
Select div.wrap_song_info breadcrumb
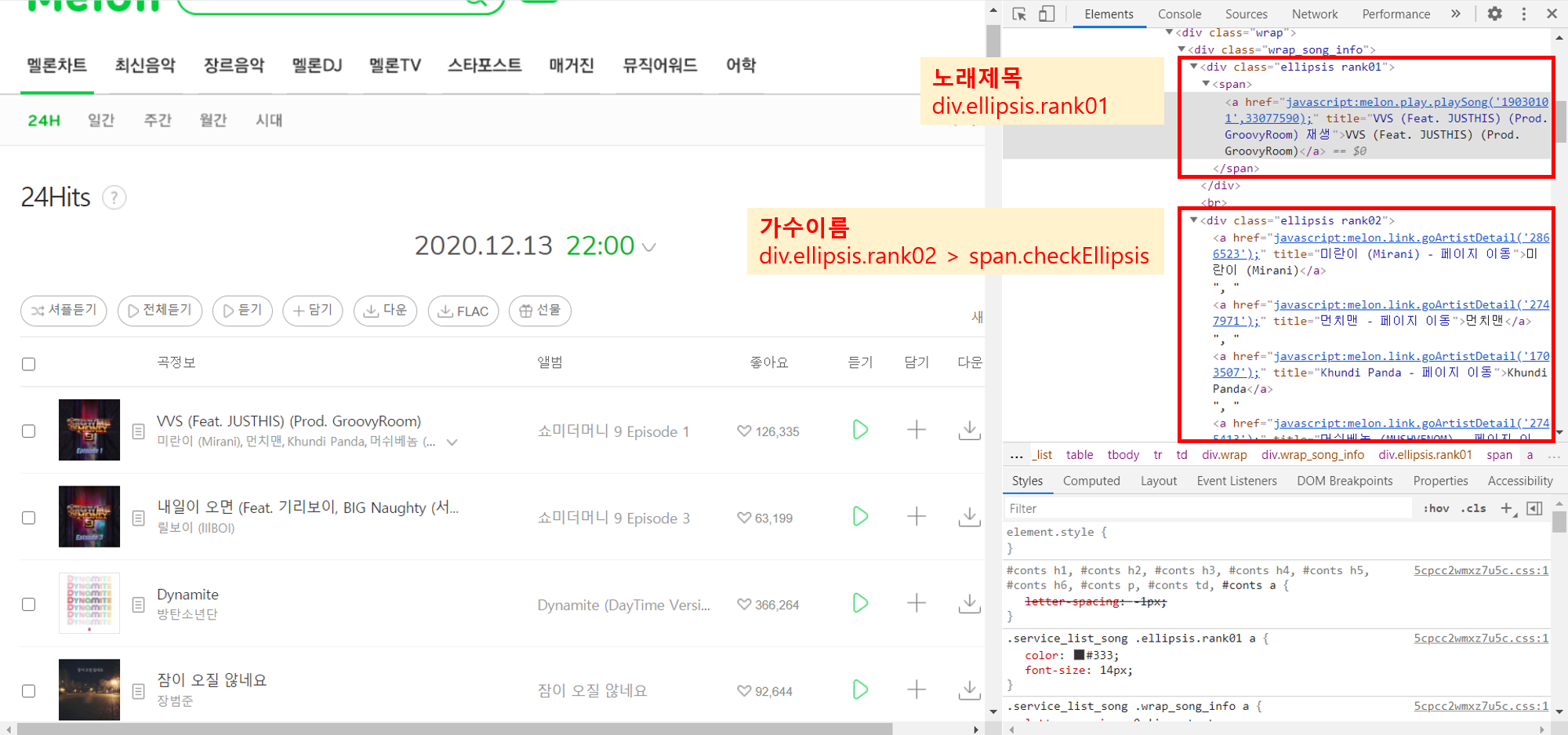1312,455
